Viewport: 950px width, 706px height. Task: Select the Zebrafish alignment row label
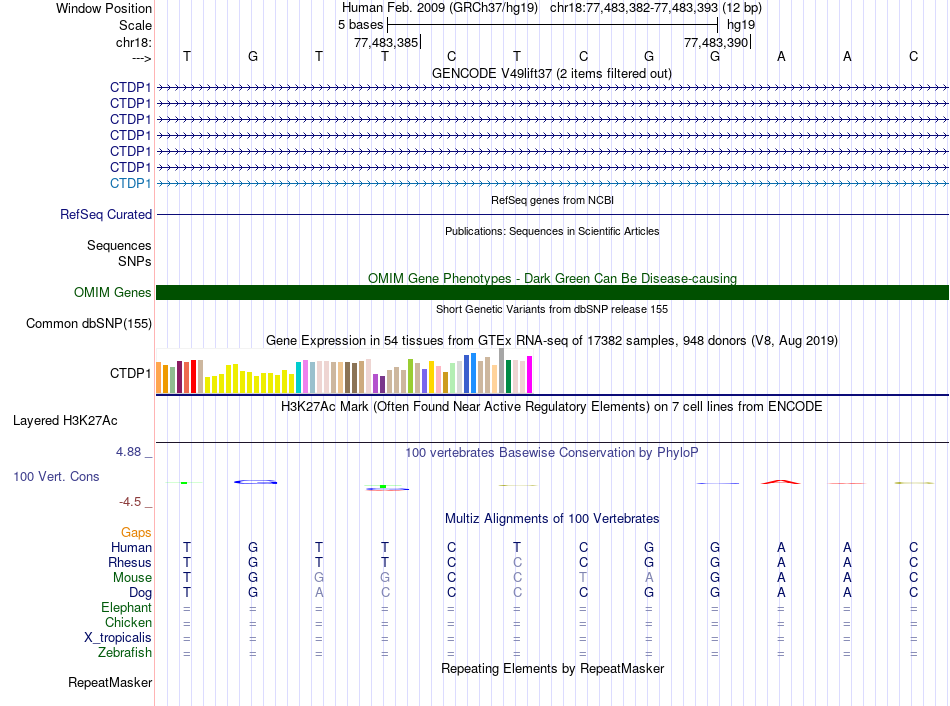(125, 653)
